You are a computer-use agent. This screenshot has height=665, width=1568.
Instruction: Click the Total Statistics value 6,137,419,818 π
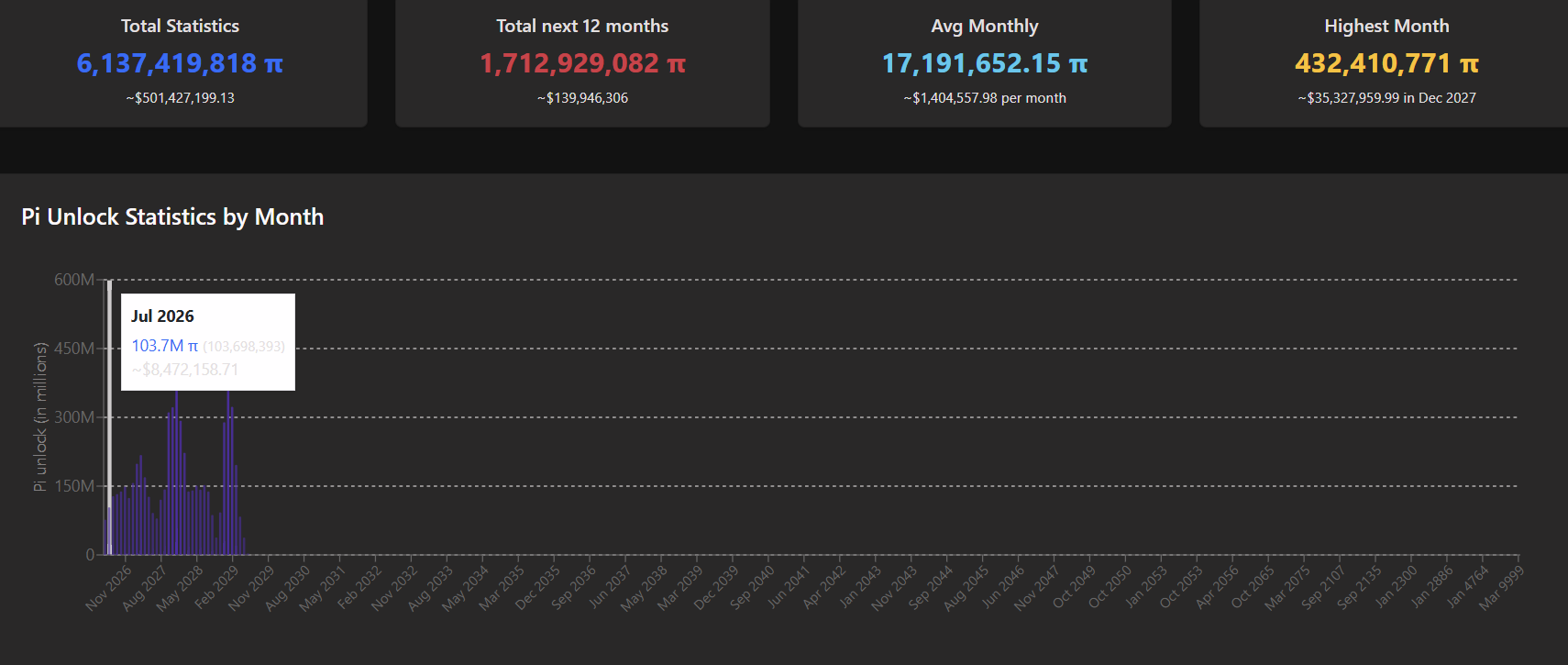[180, 63]
